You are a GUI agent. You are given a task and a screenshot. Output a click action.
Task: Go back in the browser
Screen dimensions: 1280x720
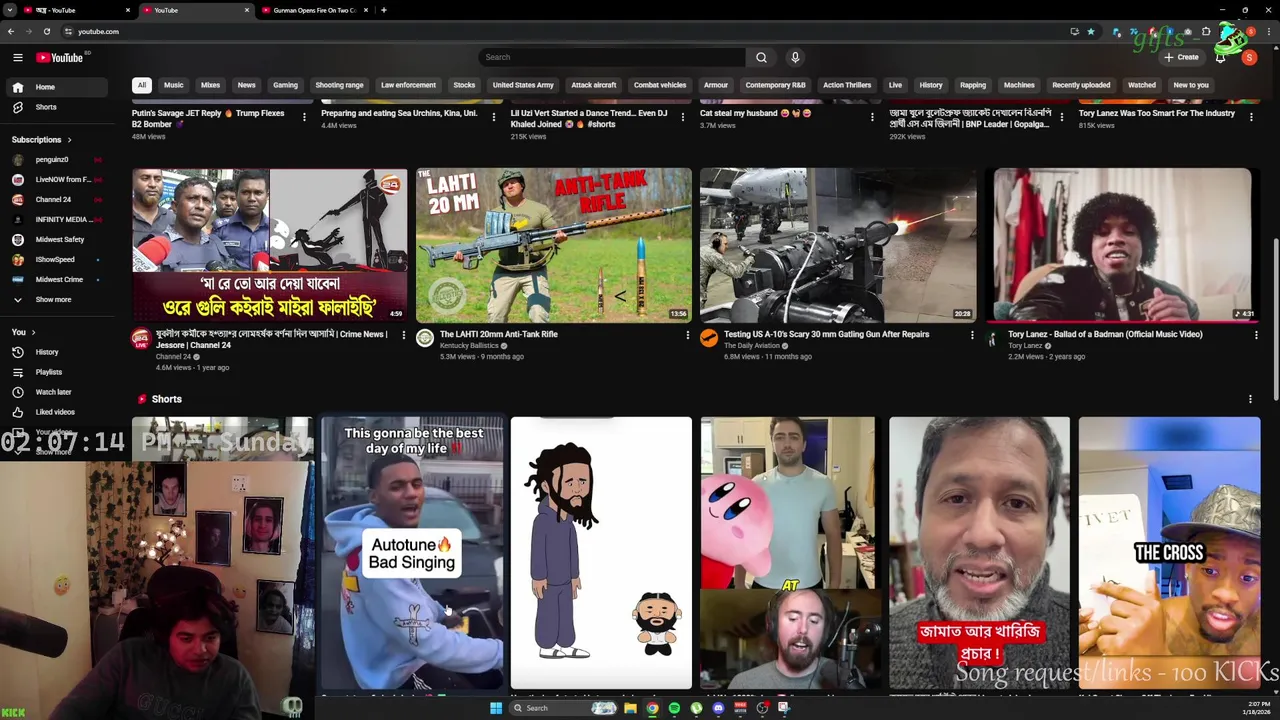click(11, 31)
